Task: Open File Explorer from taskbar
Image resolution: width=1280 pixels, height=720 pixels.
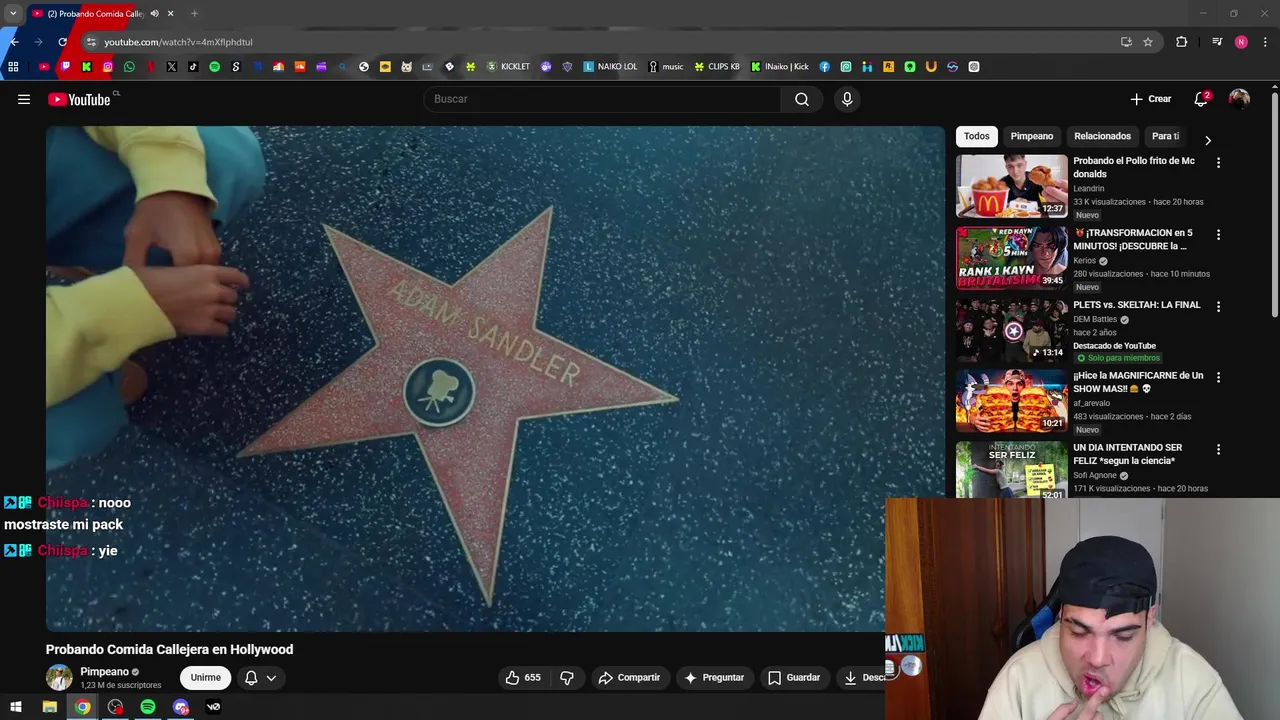Action: click(49, 707)
